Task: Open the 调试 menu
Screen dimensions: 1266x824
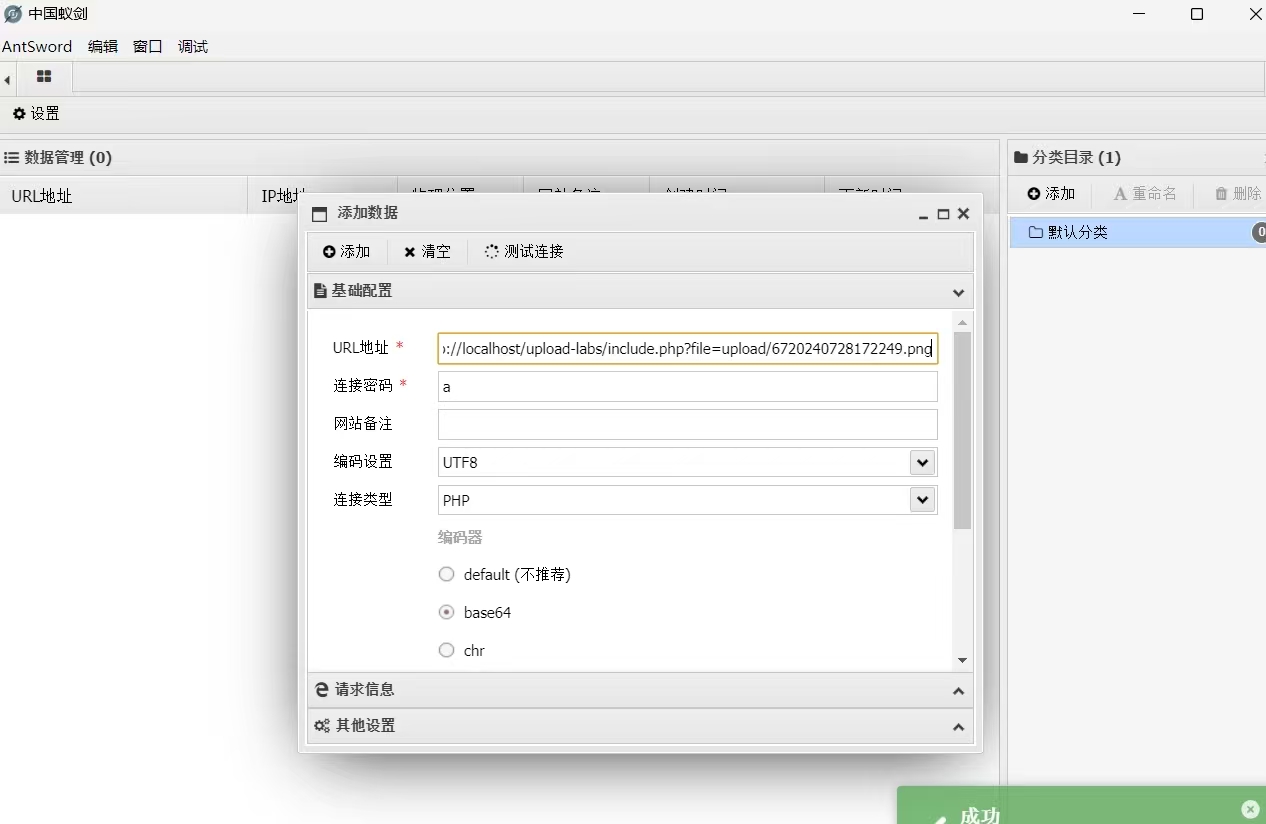Action: [193, 46]
